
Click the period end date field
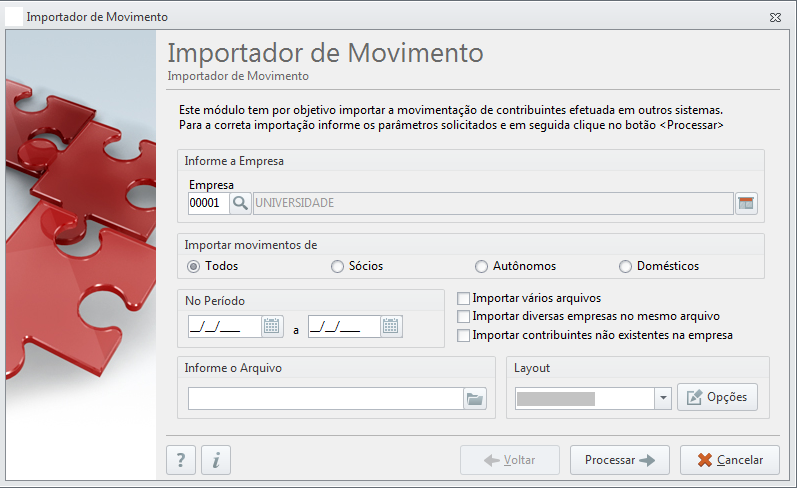click(344, 326)
